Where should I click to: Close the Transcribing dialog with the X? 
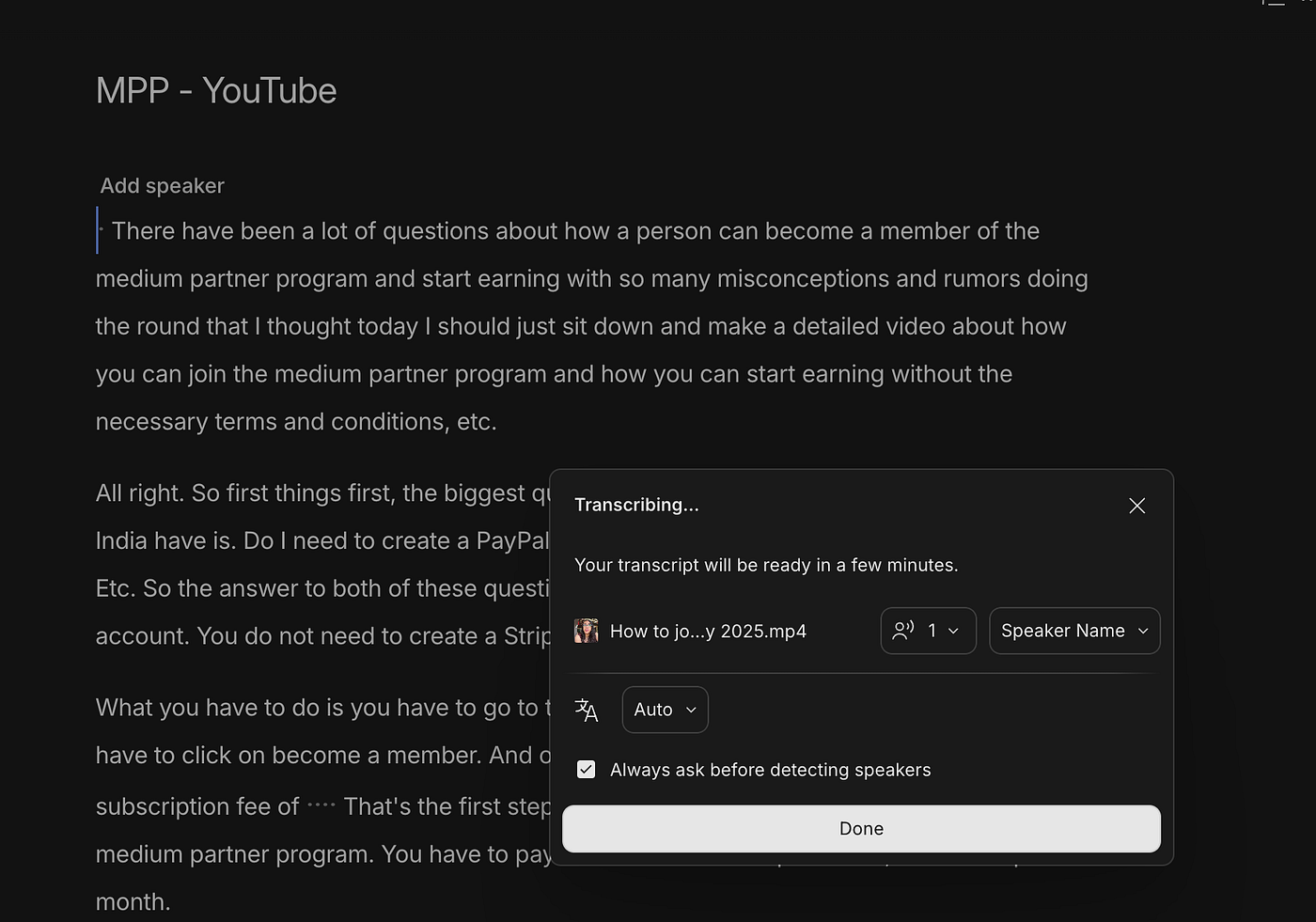pos(1136,506)
